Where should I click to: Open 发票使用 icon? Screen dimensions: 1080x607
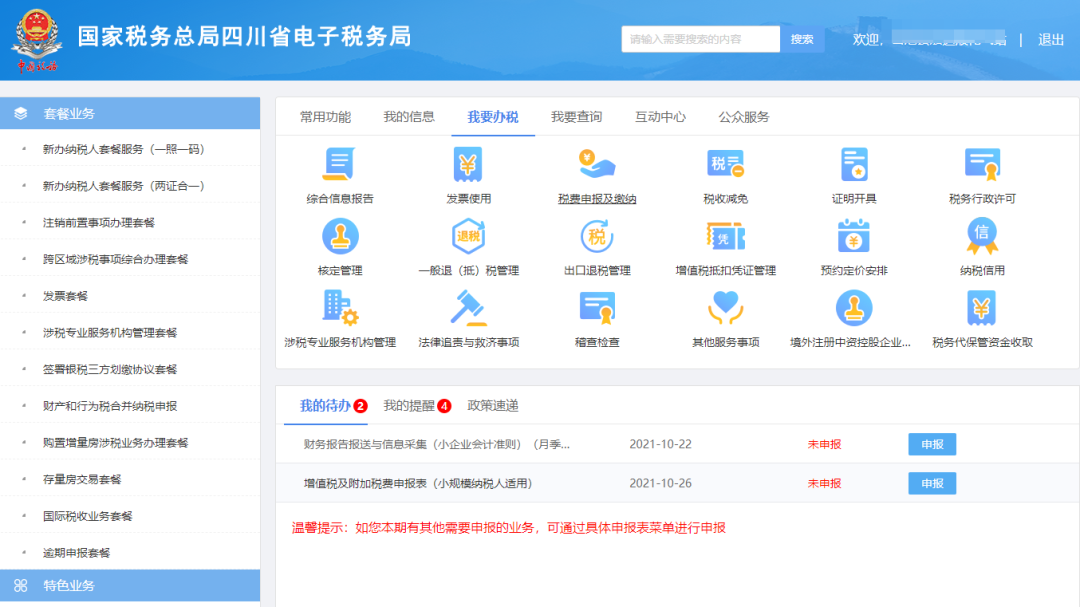click(468, 165)
